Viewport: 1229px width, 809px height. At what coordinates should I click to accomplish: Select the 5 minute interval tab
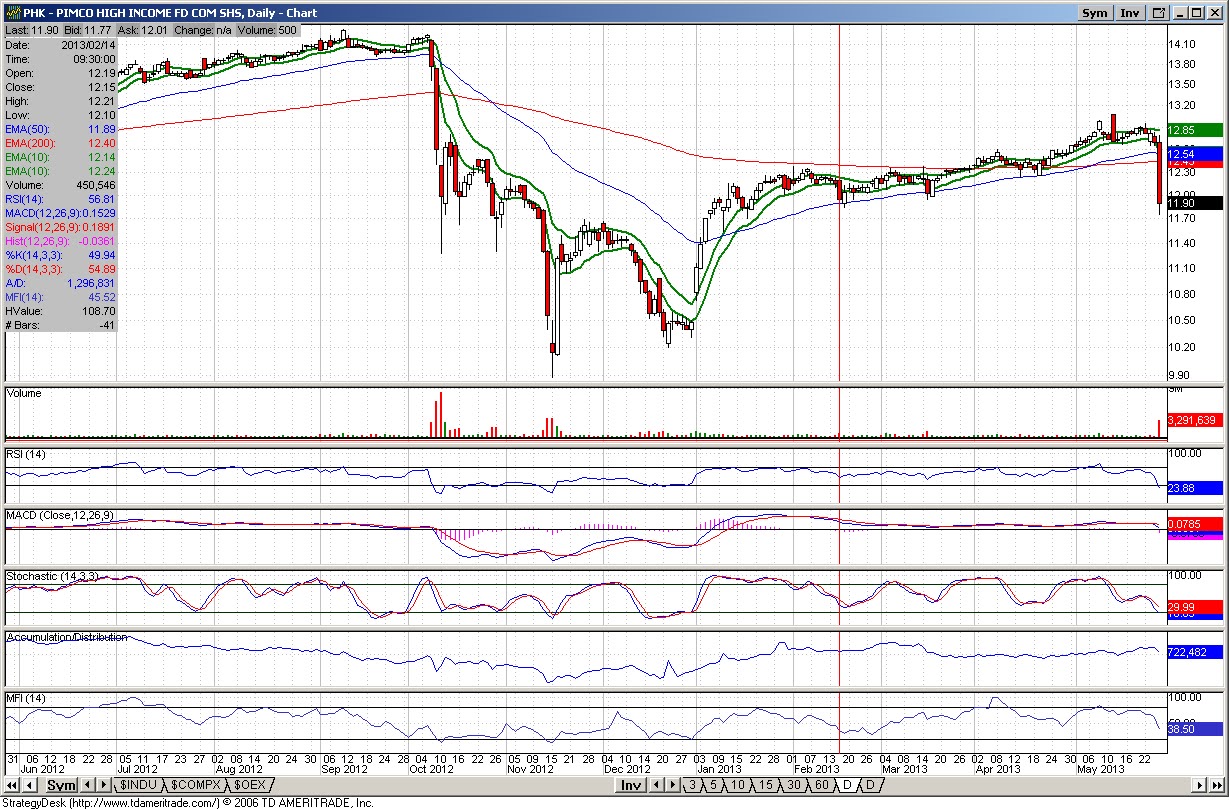coord(714,785)
